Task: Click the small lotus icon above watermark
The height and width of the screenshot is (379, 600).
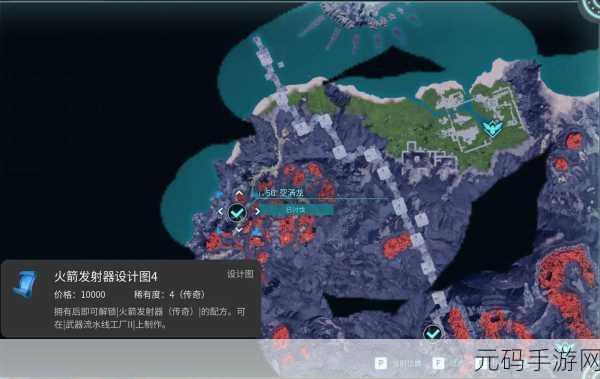Action: (x=564, y=346)
